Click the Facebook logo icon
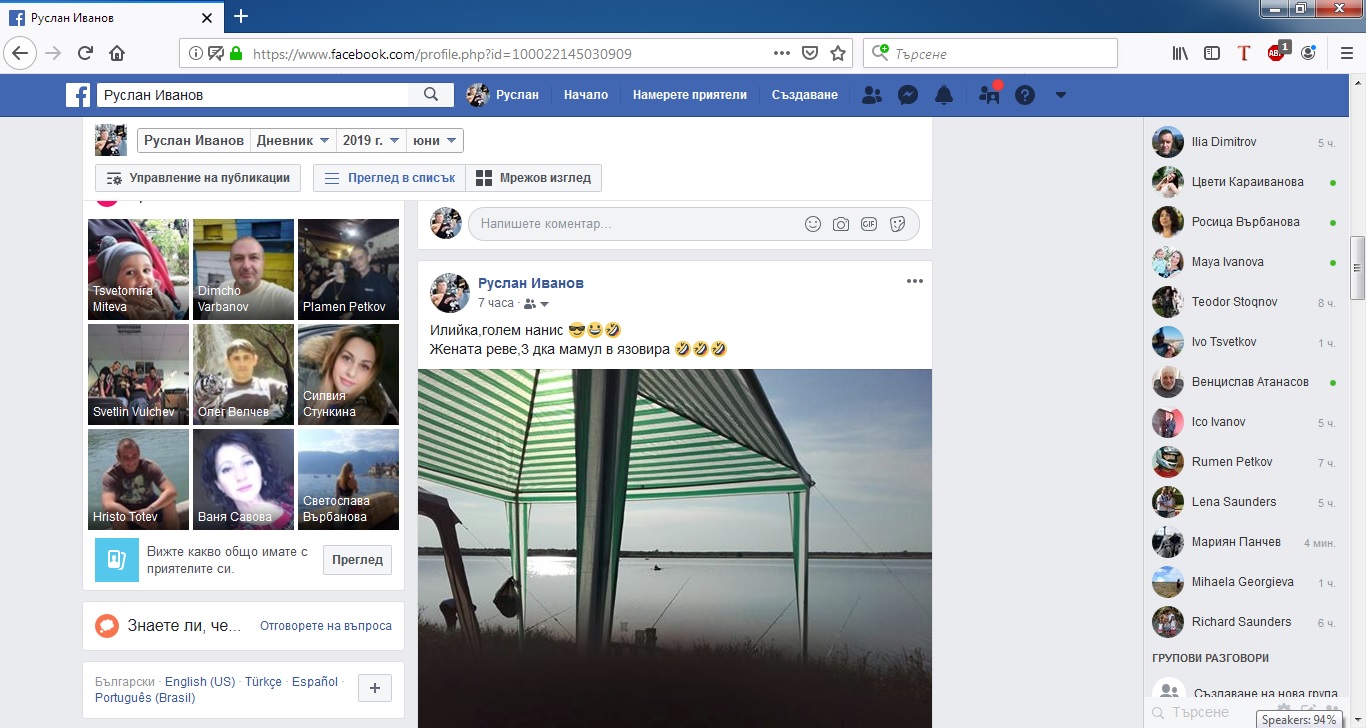The image size is (1366, 728). 78,95
